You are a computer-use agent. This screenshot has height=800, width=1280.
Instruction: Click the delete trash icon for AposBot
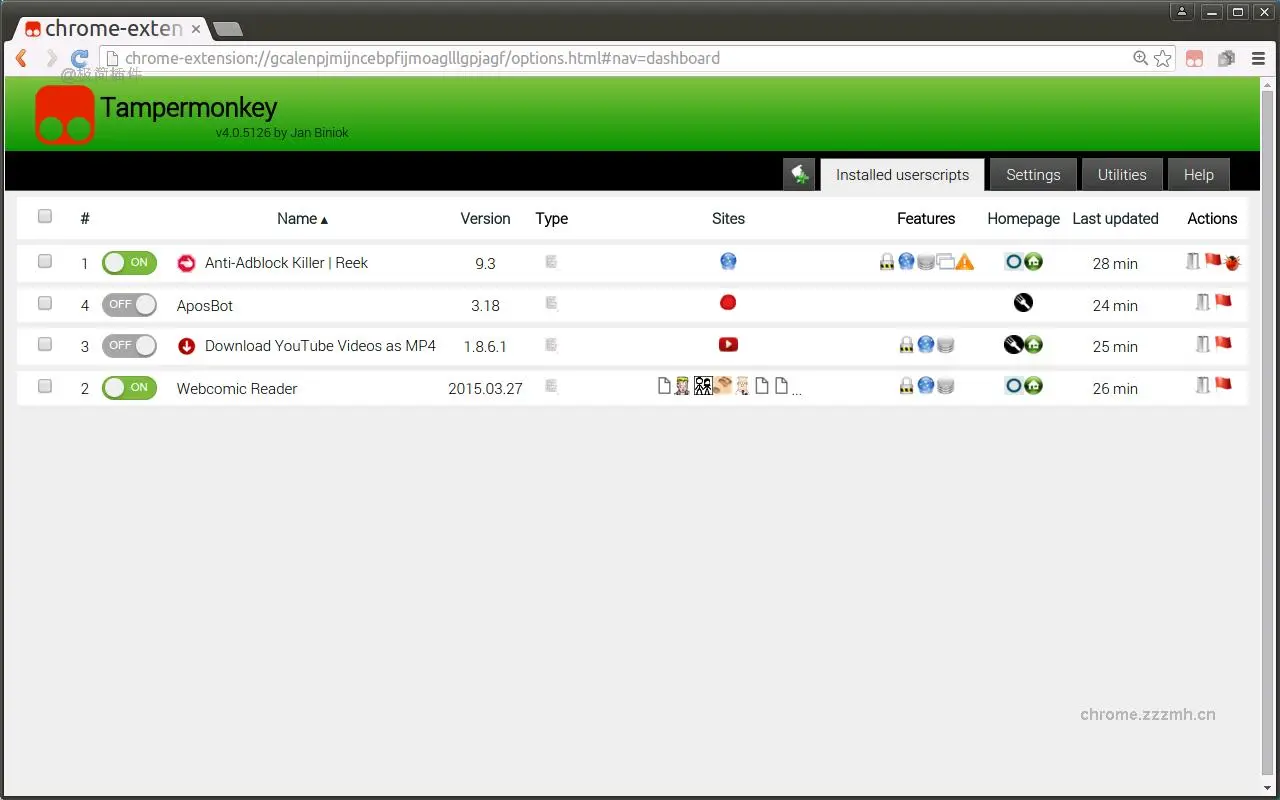pos(1202,303)
